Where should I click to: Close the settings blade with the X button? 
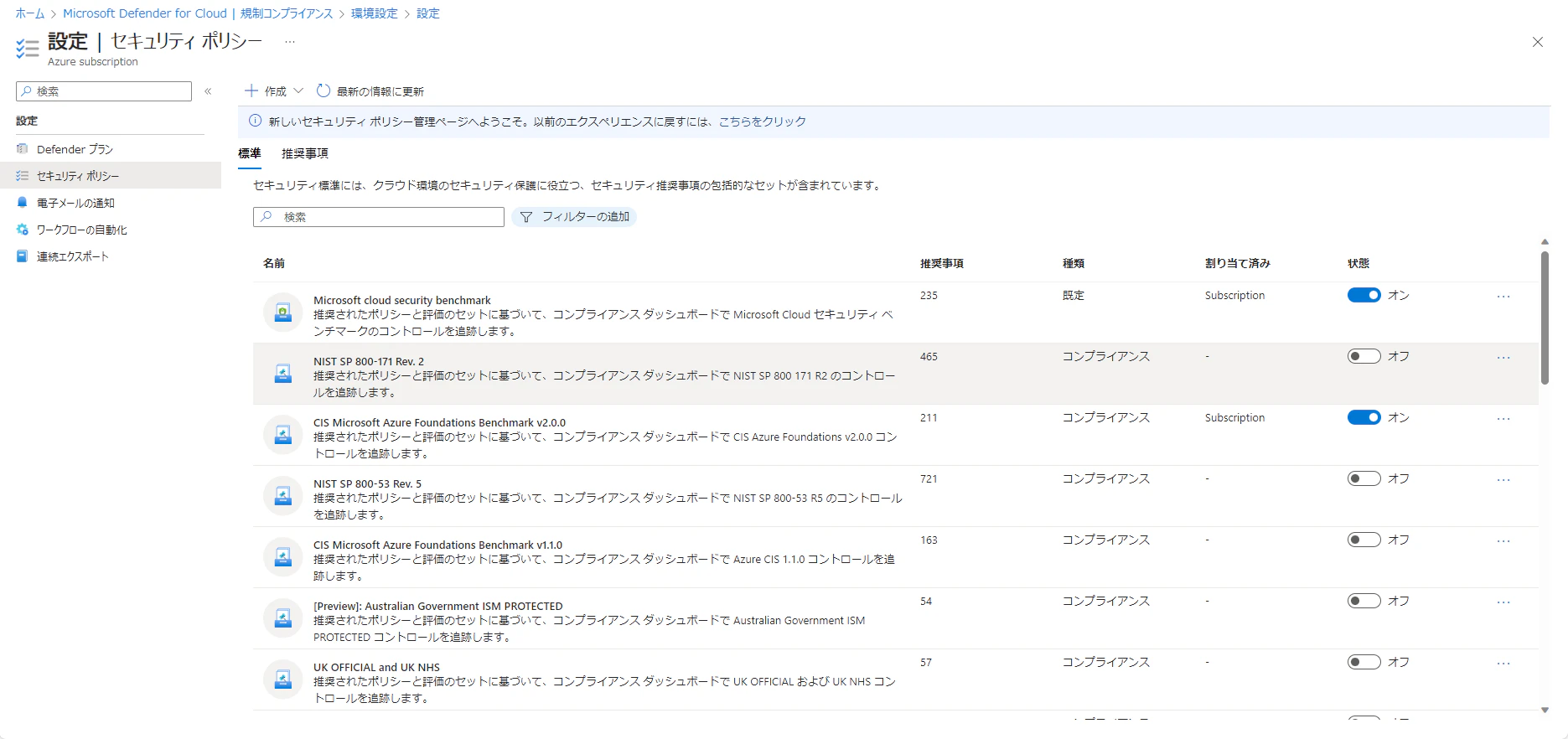click(x=1538, y=42)
